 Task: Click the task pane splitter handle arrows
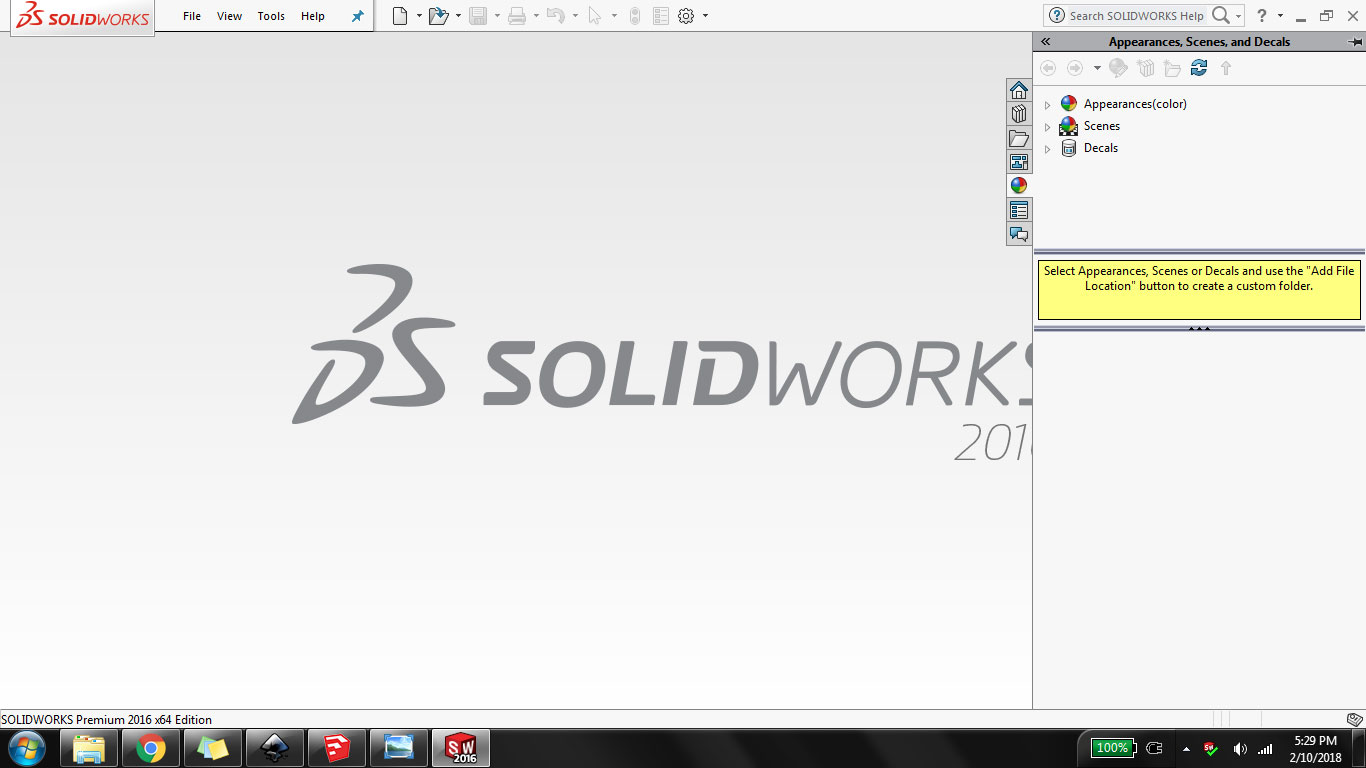click(x=1199, y=328)
